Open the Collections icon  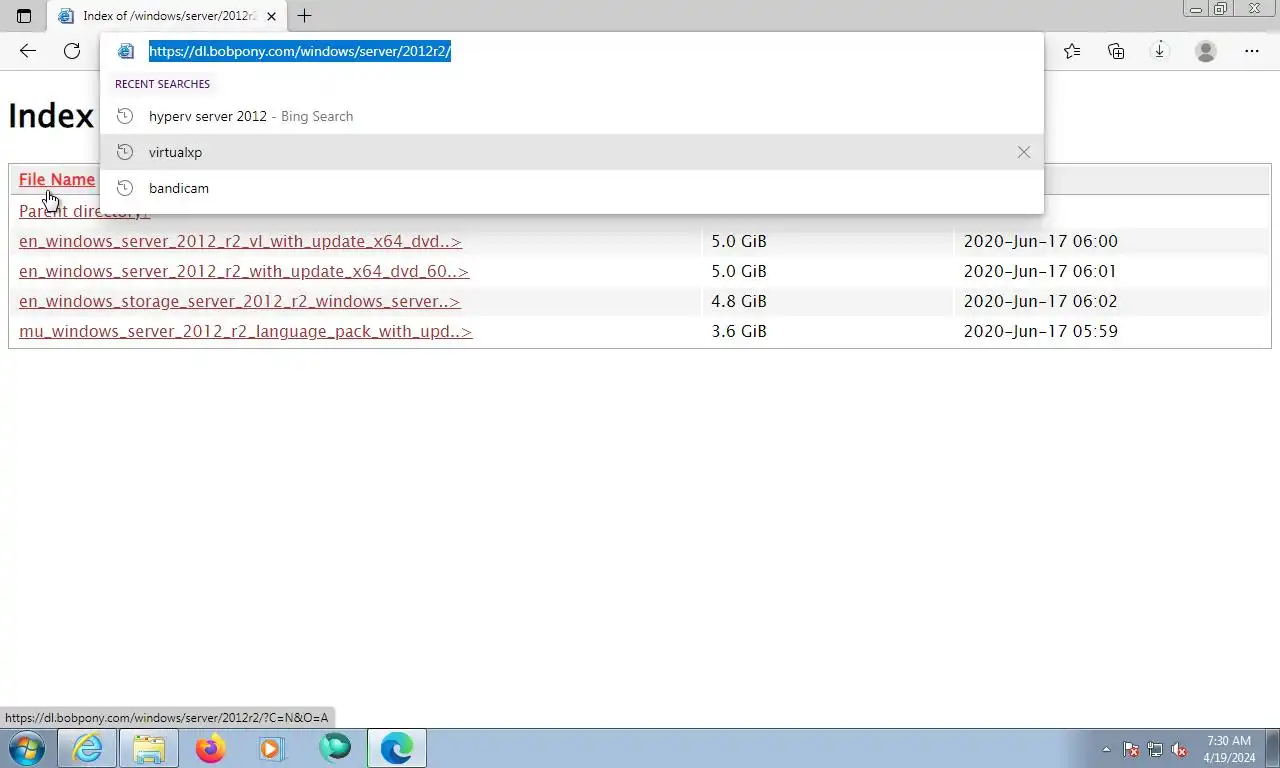click(x=1116, y=51)
